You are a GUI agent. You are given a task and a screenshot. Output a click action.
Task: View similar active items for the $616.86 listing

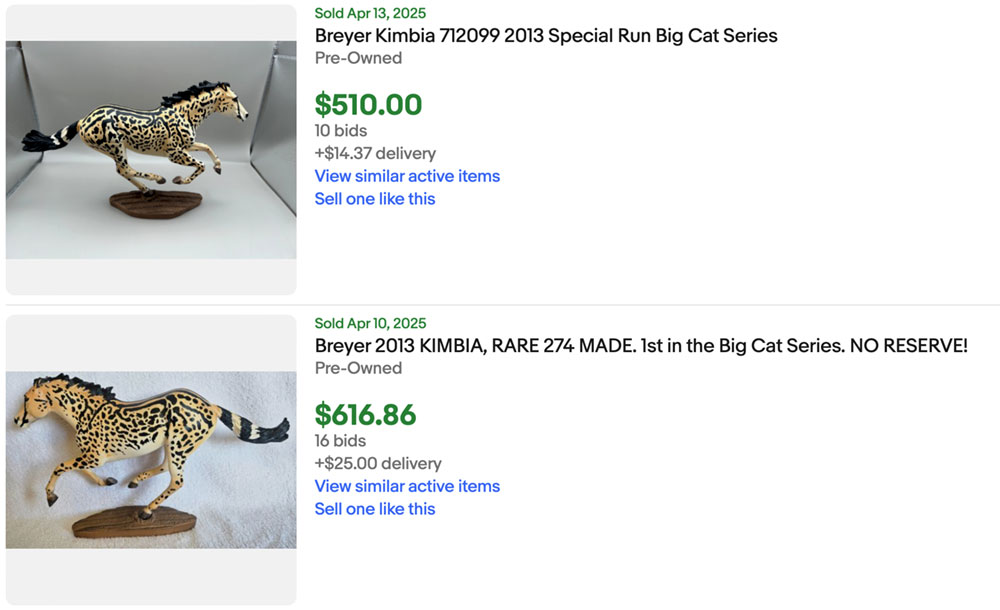(407, 486)
